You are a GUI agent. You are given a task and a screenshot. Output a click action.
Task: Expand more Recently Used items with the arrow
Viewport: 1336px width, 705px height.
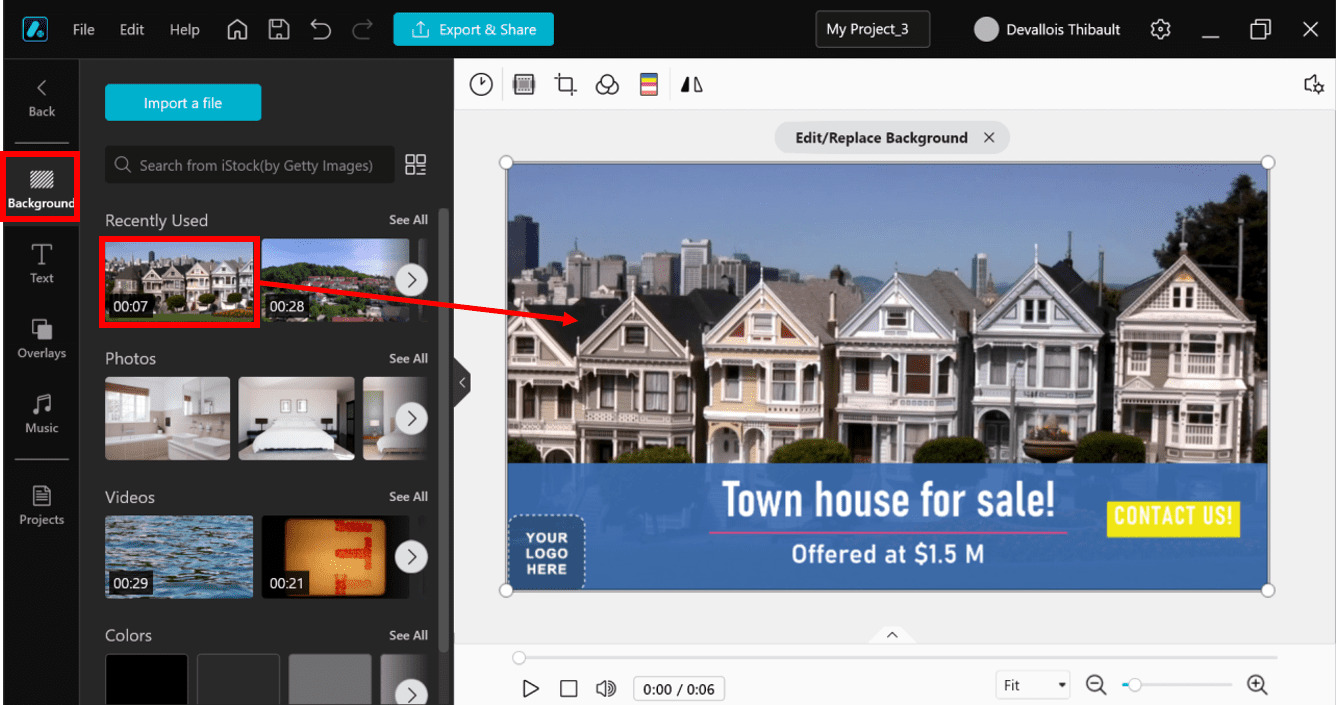click(411, 279)
